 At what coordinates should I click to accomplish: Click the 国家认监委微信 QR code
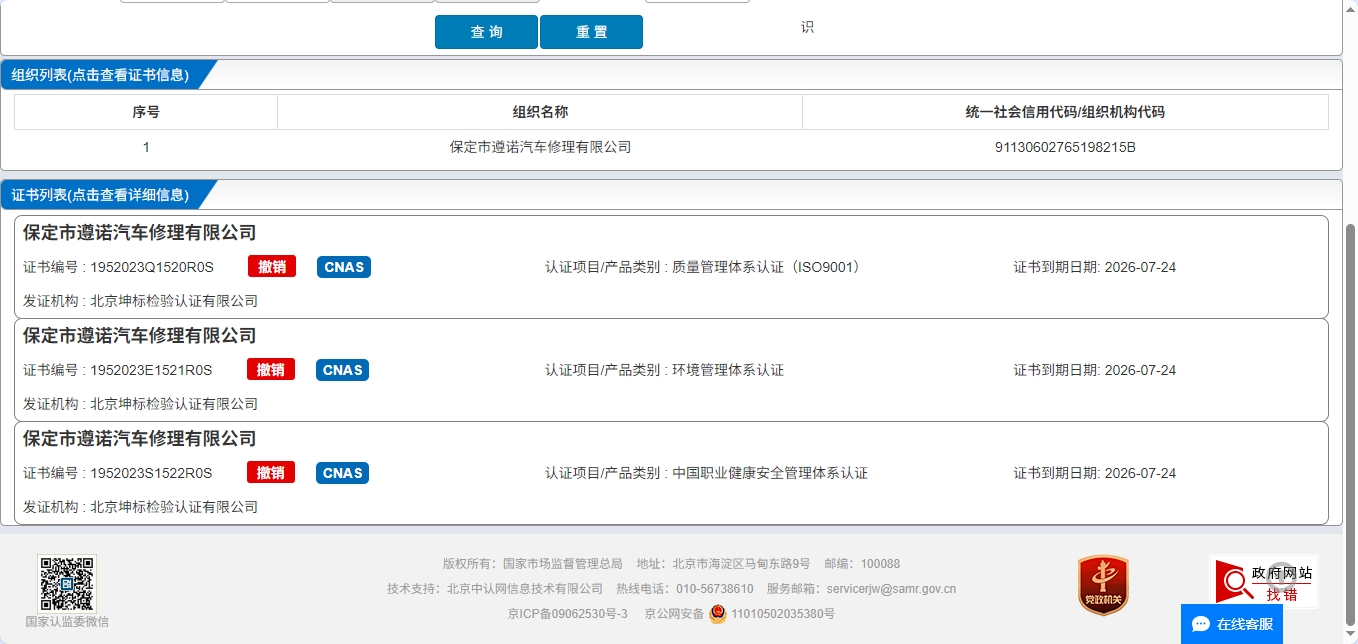(x=67, y=584)
